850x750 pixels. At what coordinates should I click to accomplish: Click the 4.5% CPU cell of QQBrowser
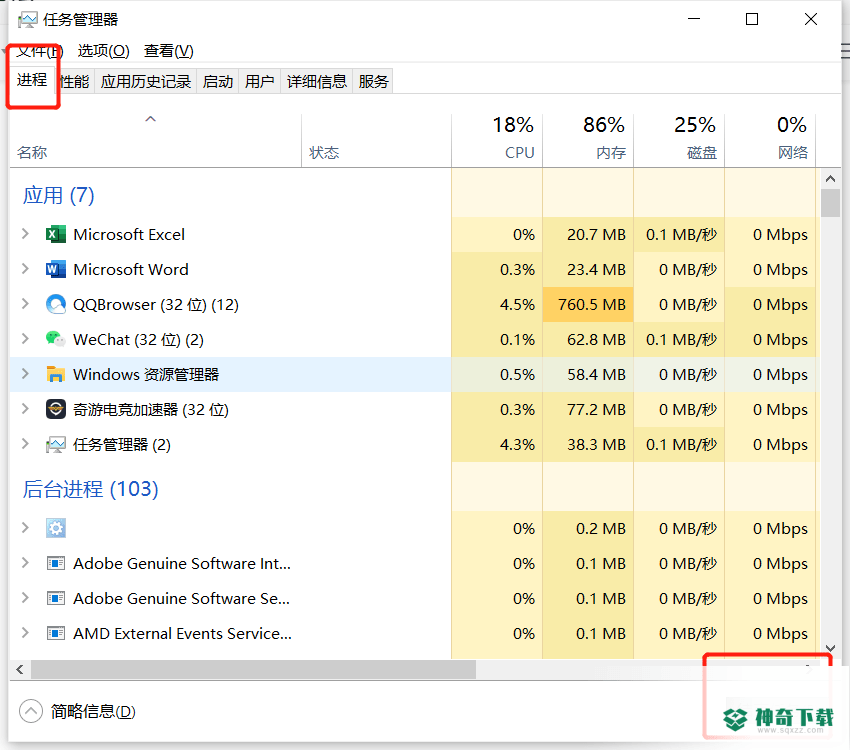497,304
